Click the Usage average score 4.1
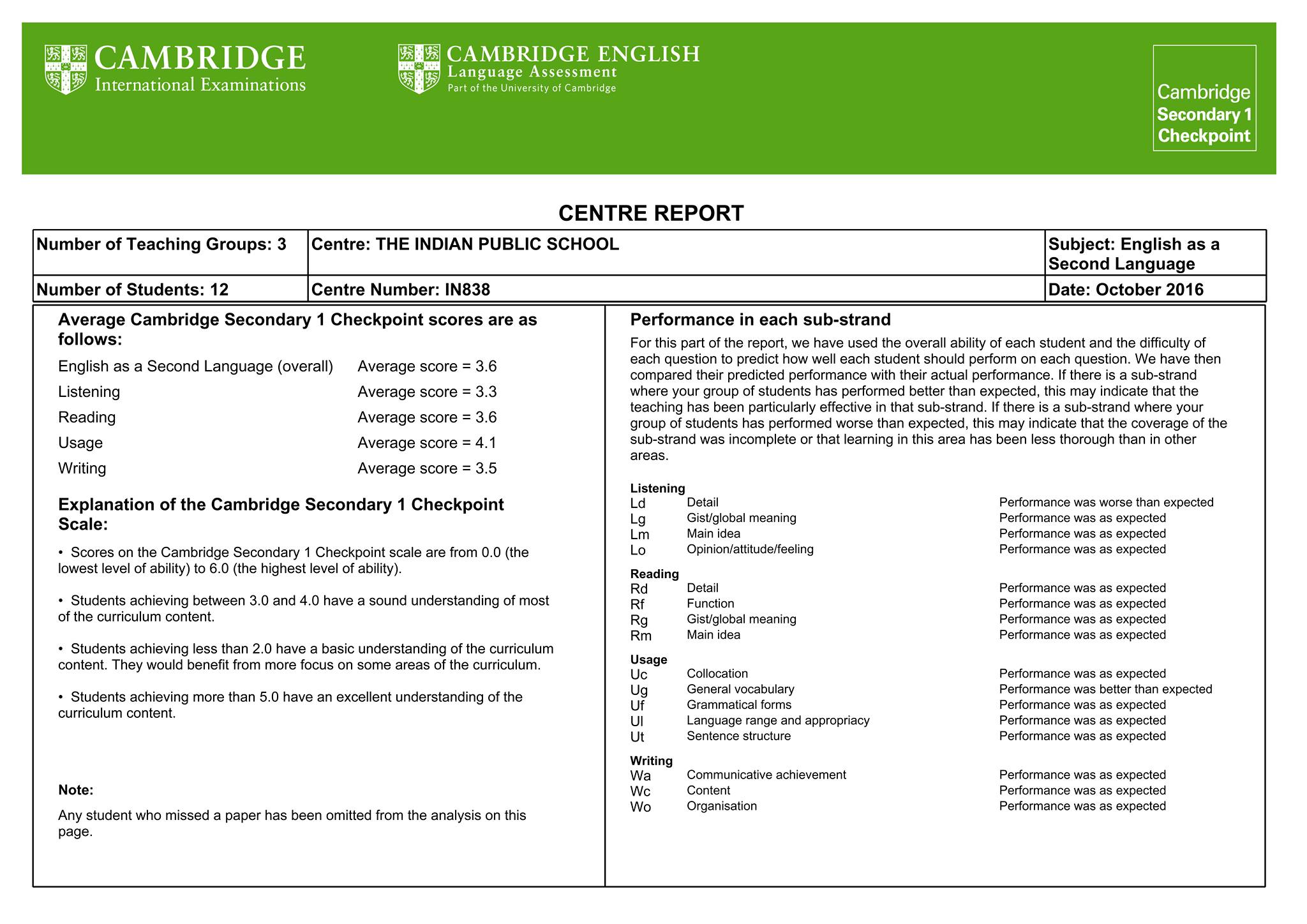The height and width of the screenshot is (924, 1307). [427, 443]
